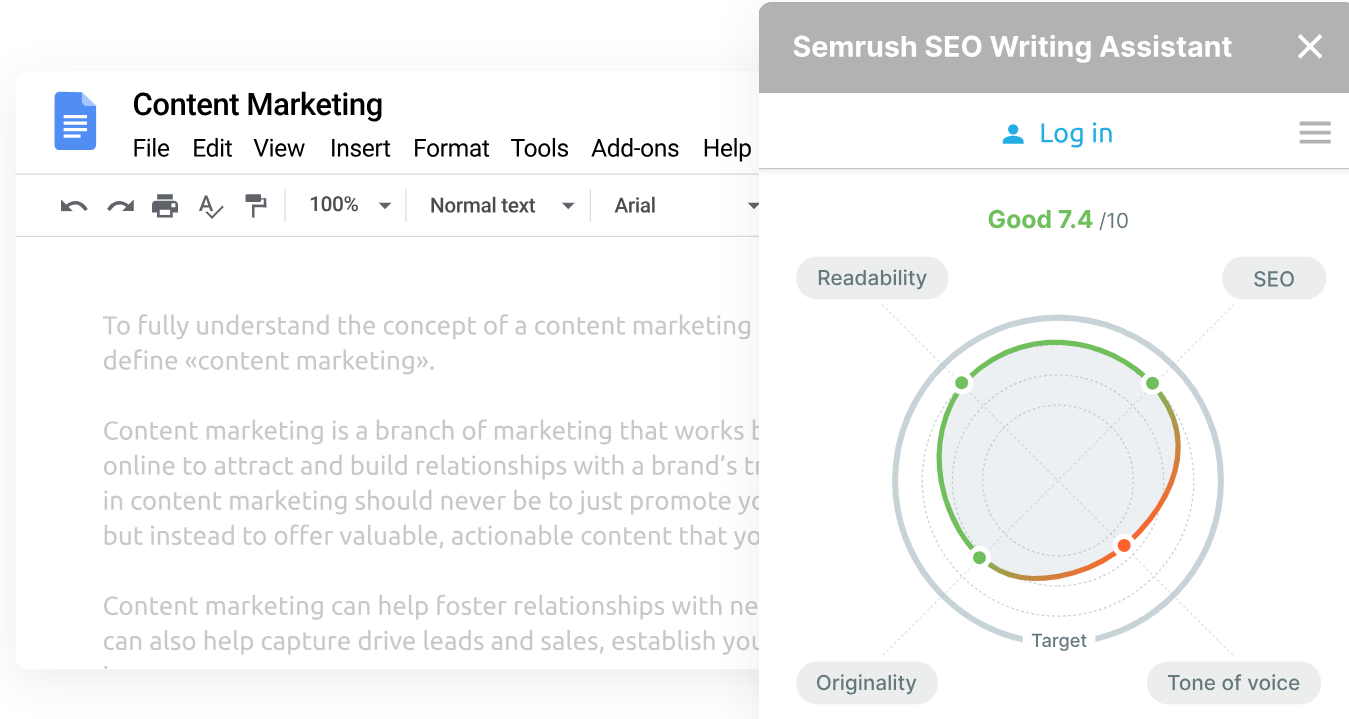
Task: Click the Log in link
Action: pos(1076,133)
